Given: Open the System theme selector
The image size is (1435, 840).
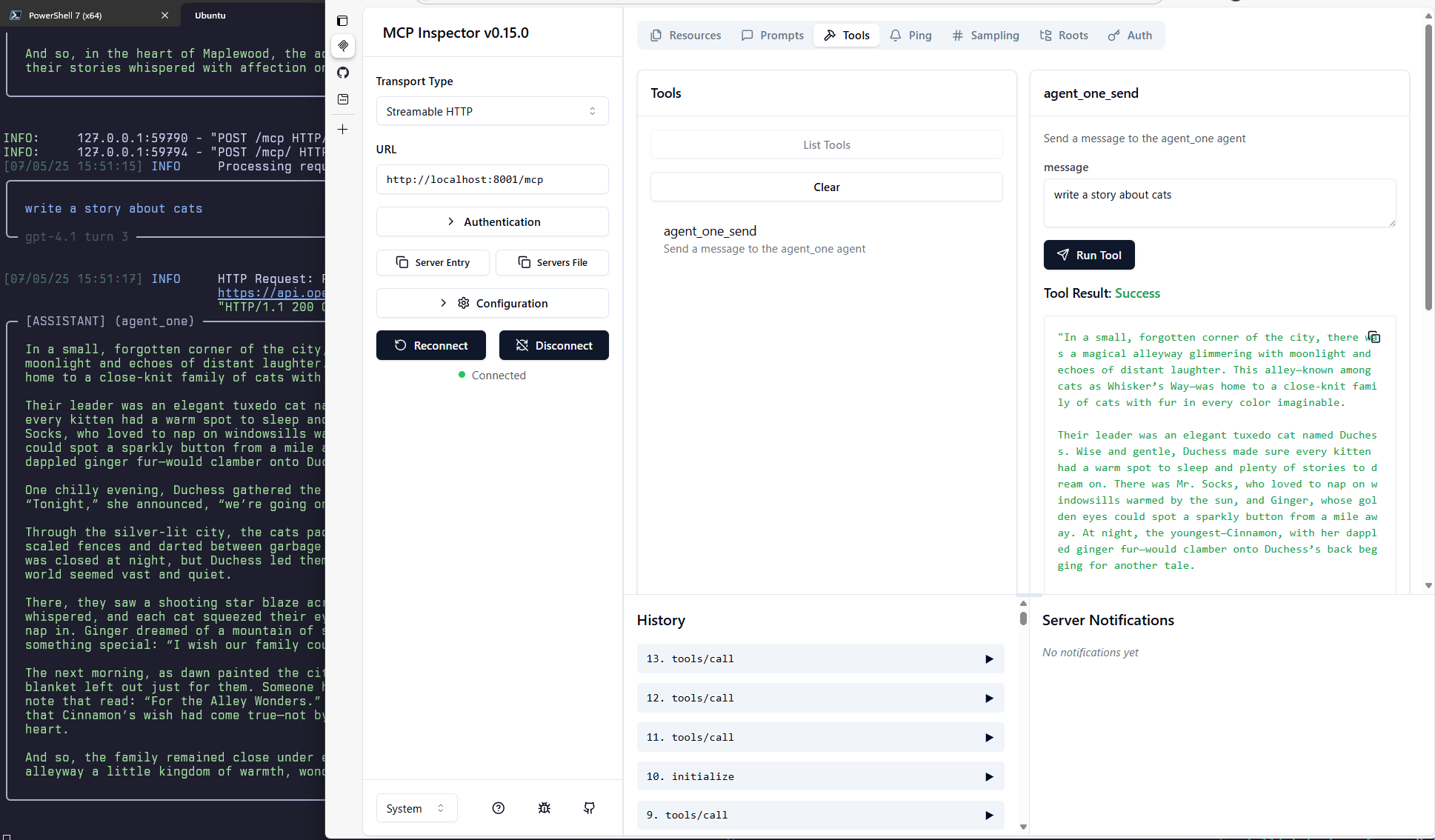Looking at the screenshot, I should (416, 807).
